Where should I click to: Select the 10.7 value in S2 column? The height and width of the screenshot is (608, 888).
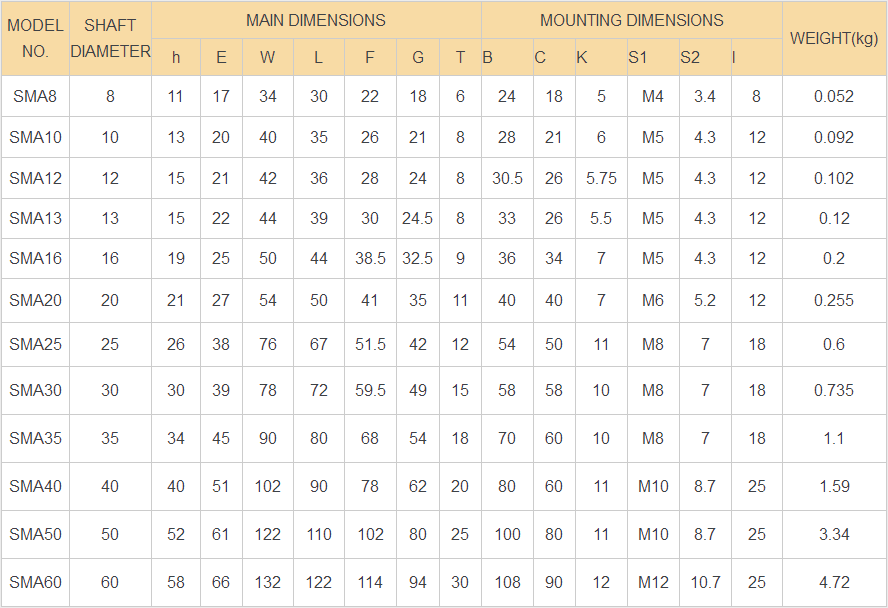705,583
